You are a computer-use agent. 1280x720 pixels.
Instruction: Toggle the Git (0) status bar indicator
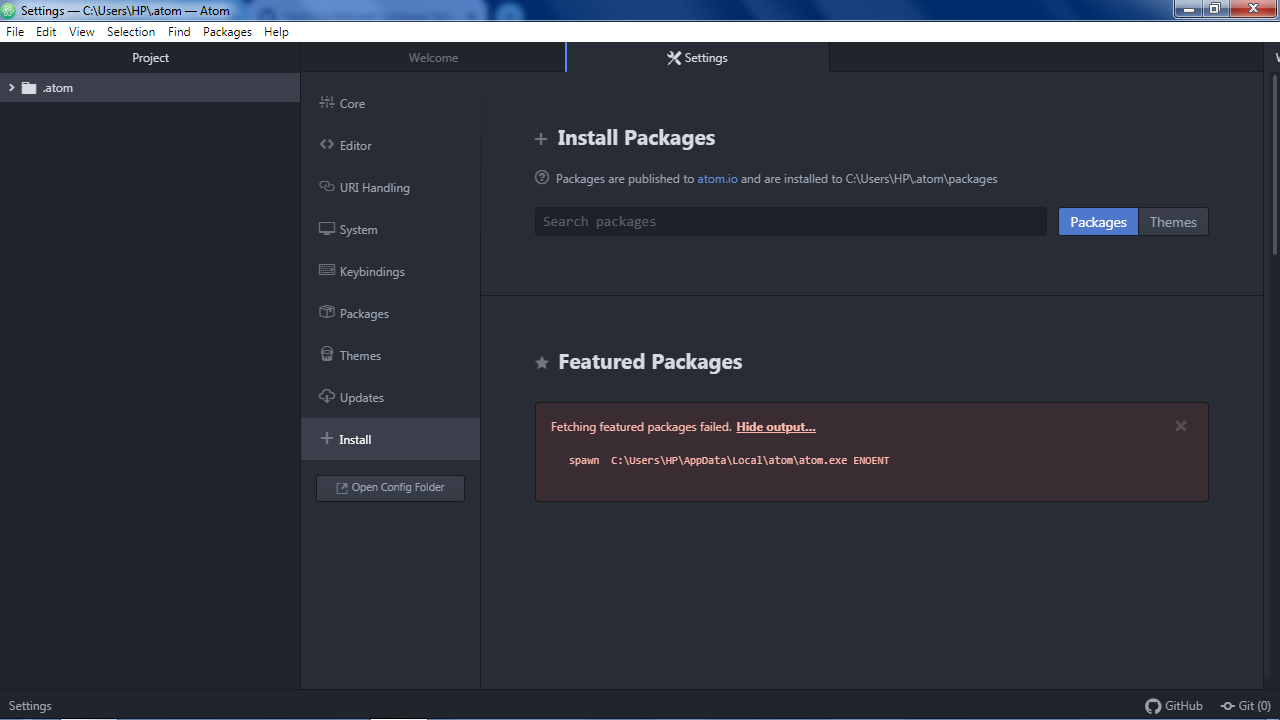coord(1245,705)
